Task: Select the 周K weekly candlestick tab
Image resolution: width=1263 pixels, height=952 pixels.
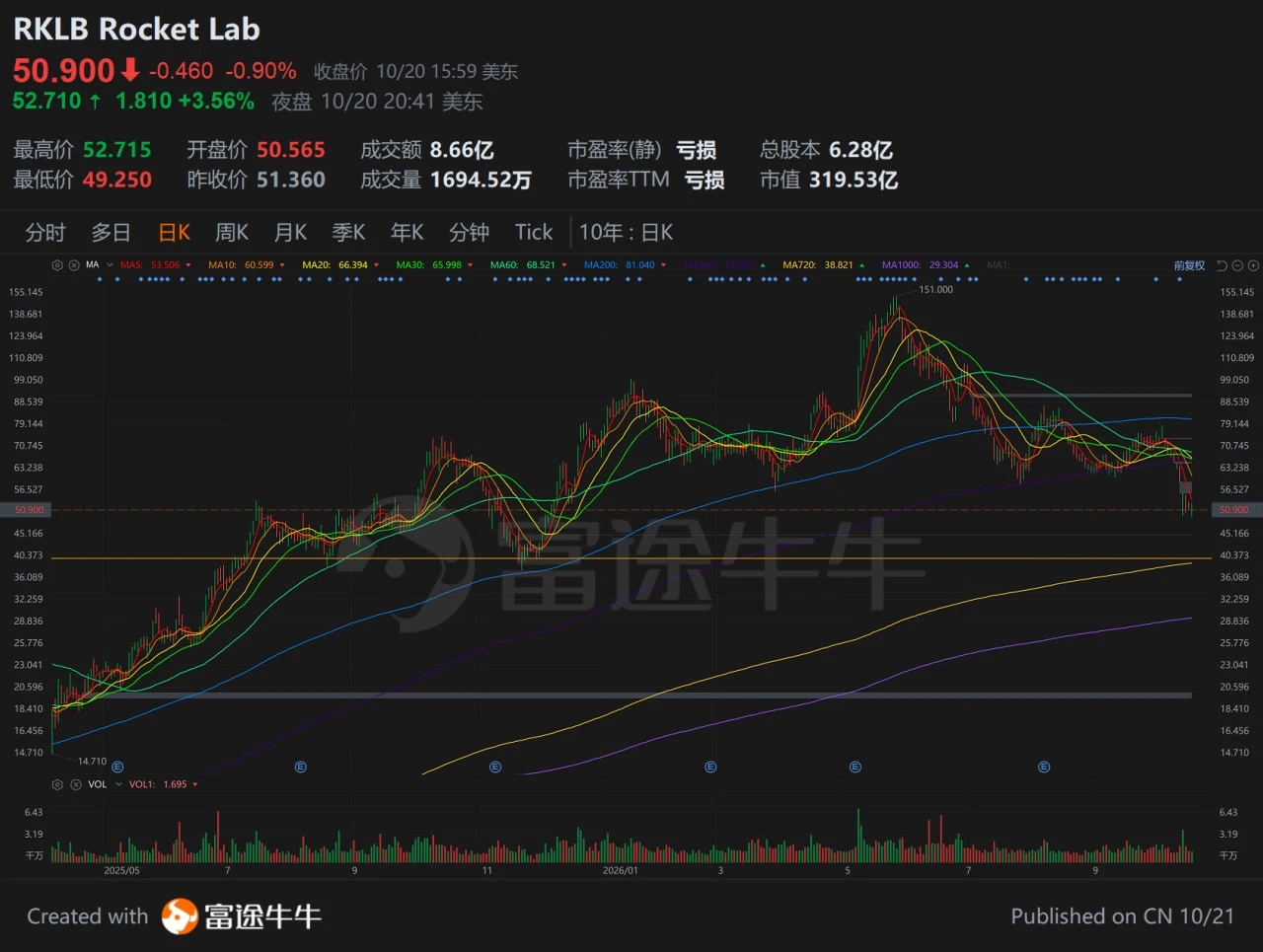Action: (232, 233)
